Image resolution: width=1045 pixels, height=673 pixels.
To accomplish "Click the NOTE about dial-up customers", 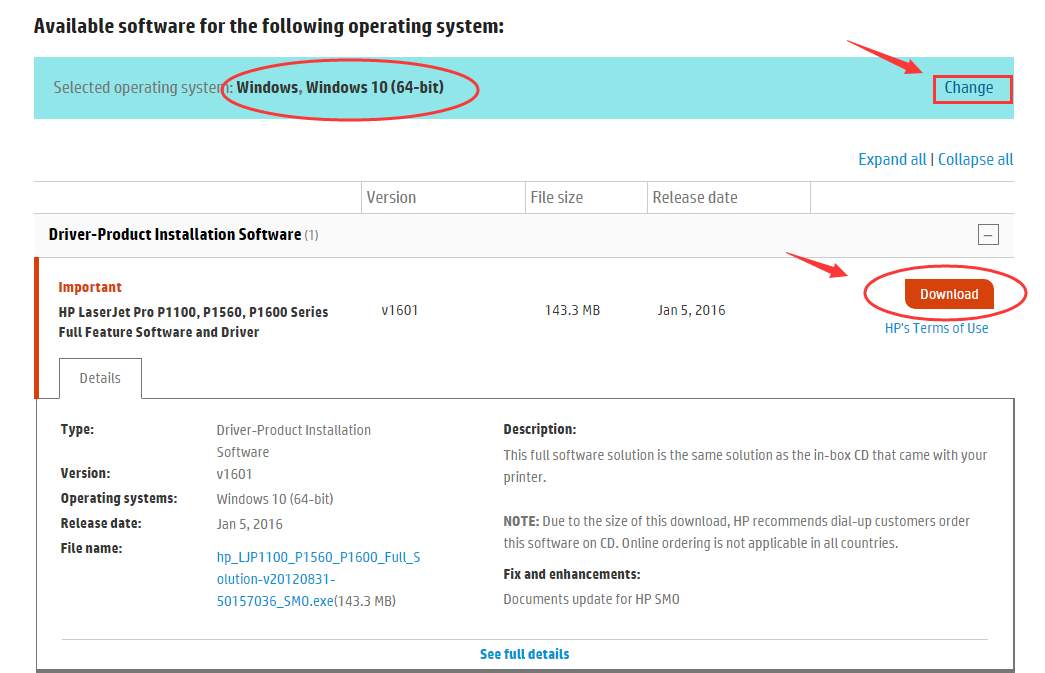I will (x=736, y=532).
